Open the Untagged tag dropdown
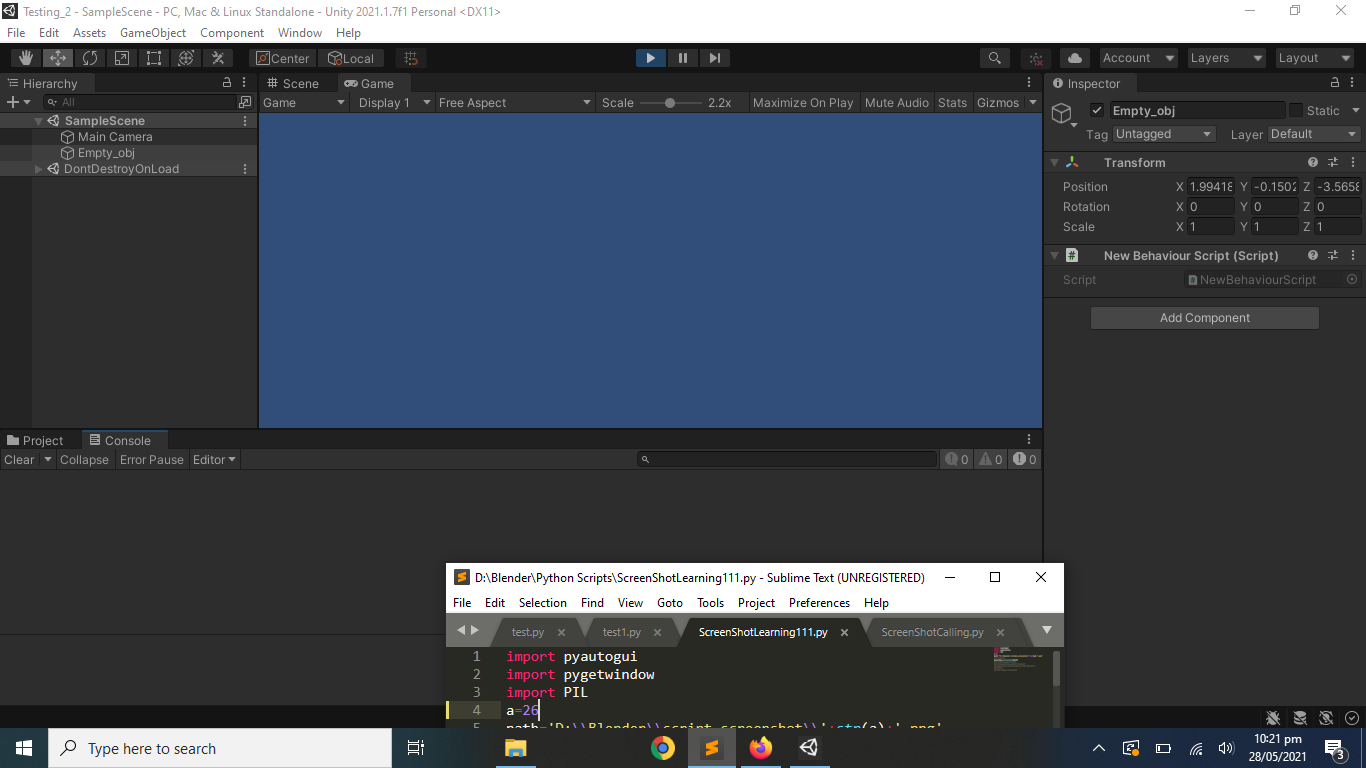 [1164, 134]
